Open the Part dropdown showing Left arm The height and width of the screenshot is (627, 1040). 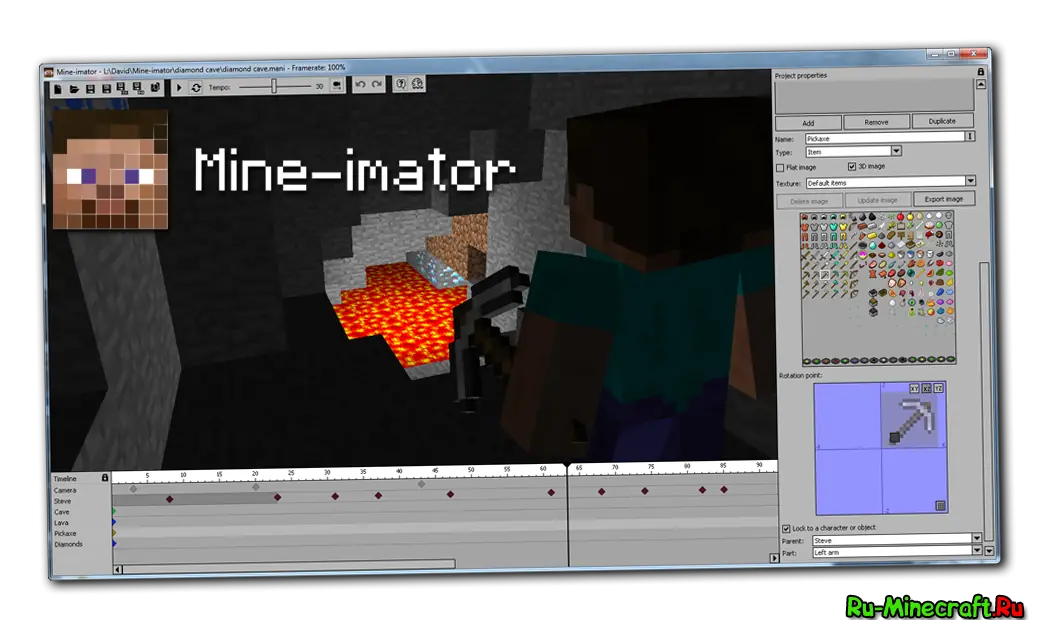tap(897, 552)
